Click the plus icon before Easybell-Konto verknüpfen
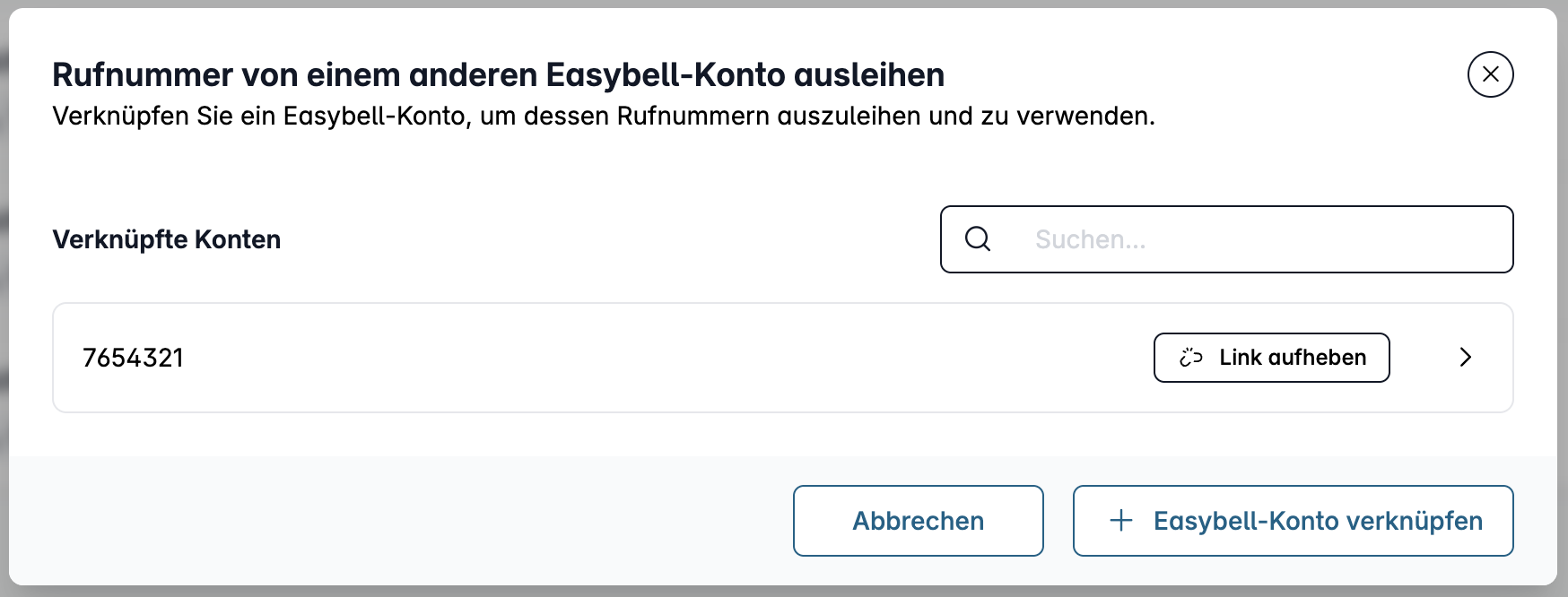 pyautogui.click(x=1121, y=521)
